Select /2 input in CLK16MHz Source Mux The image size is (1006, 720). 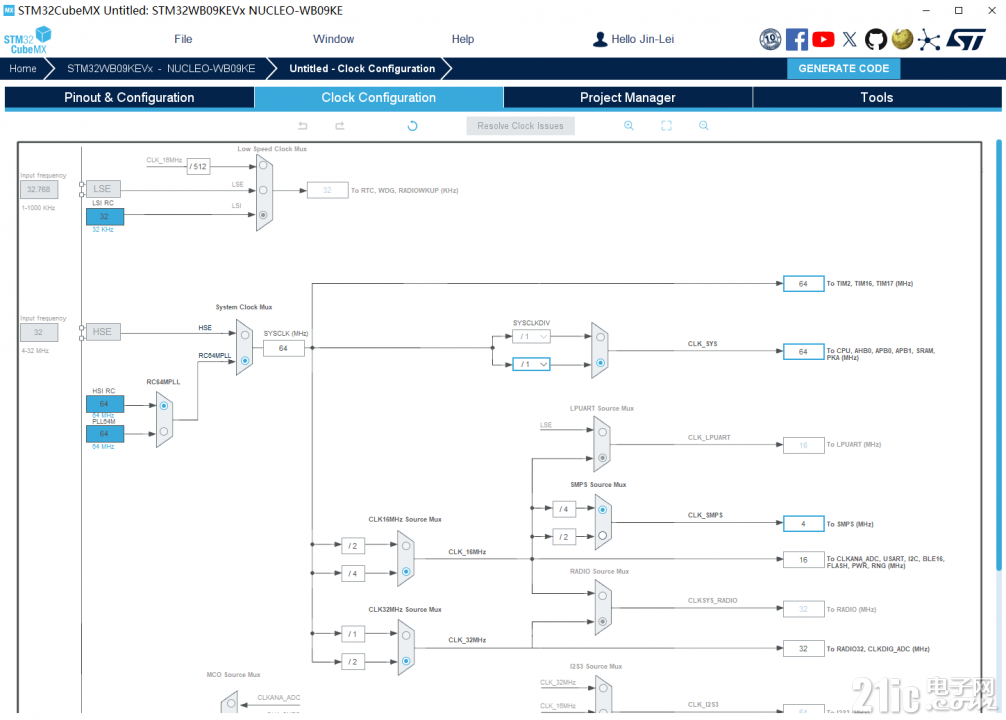(406, 546)
